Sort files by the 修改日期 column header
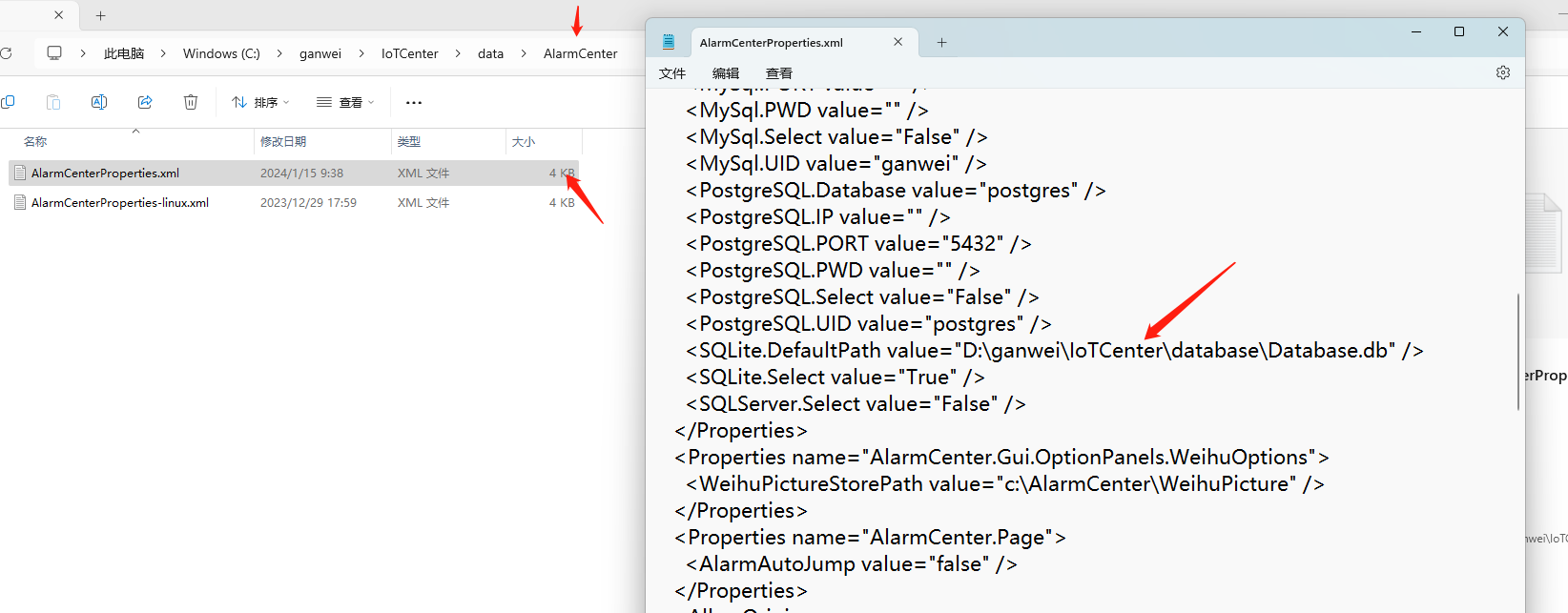 pyautogui.click(x=283, y=141)
